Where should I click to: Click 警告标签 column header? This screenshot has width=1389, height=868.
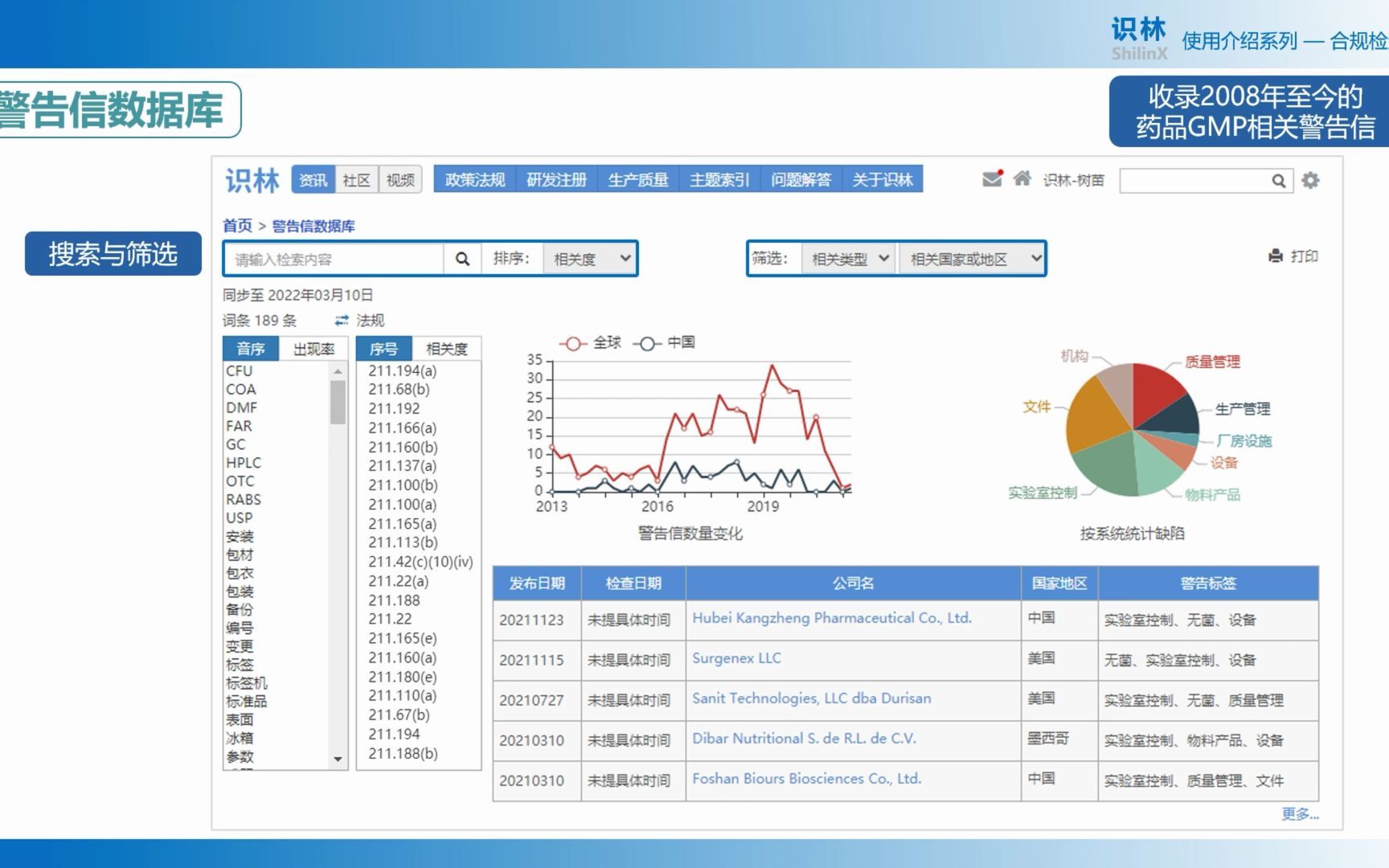(1208, 583)
